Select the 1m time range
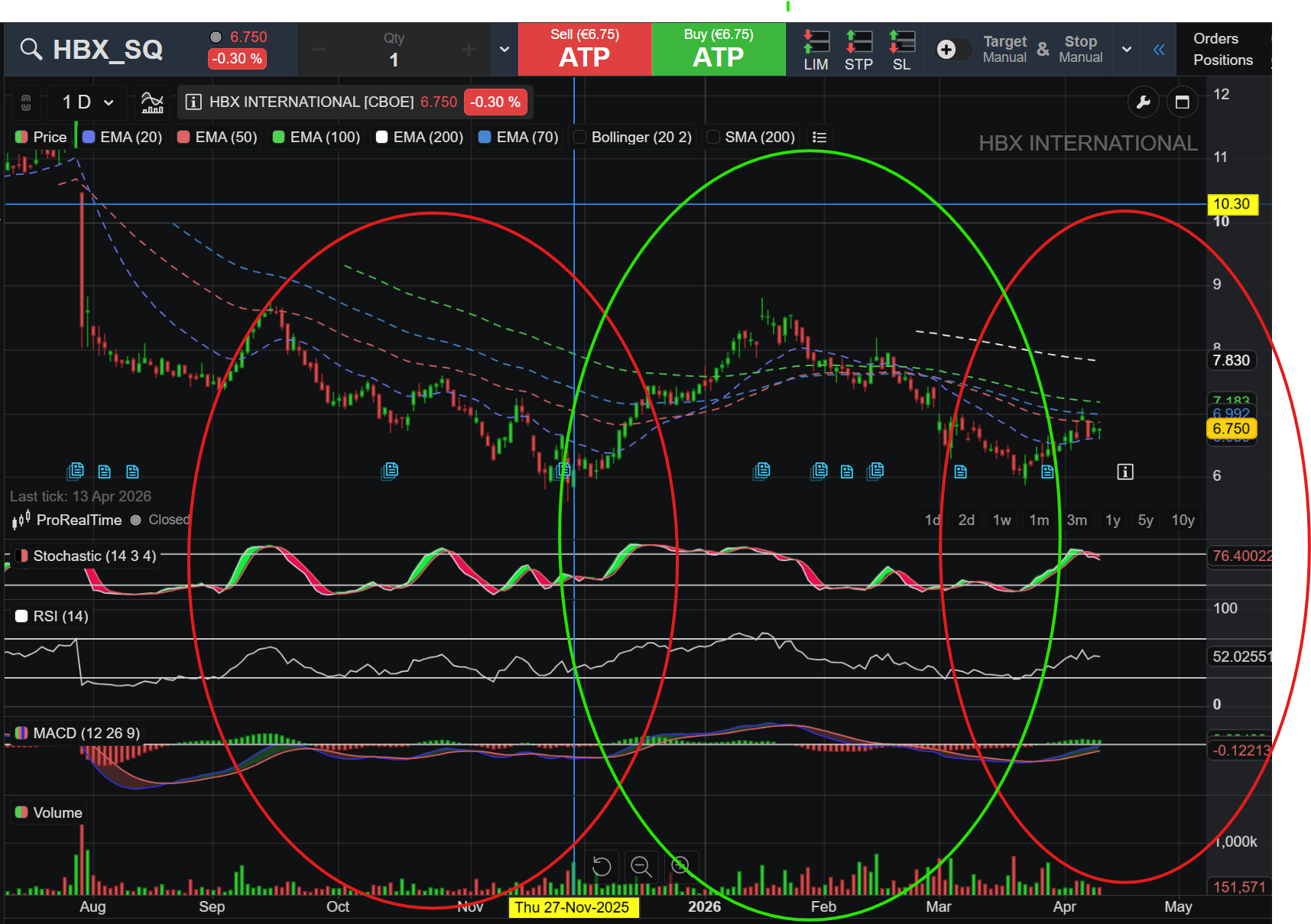 [1039, 520]
